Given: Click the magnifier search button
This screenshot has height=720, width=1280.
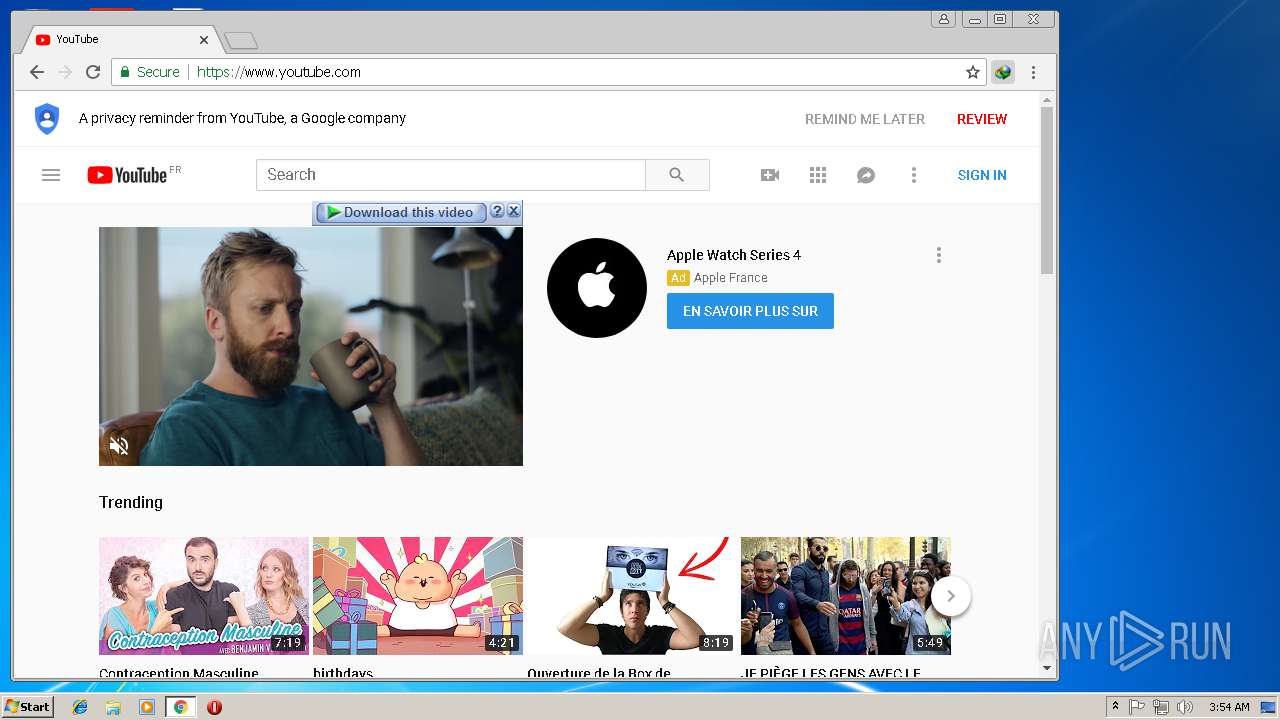Looking at the screenshot, I should coord(677,175).
